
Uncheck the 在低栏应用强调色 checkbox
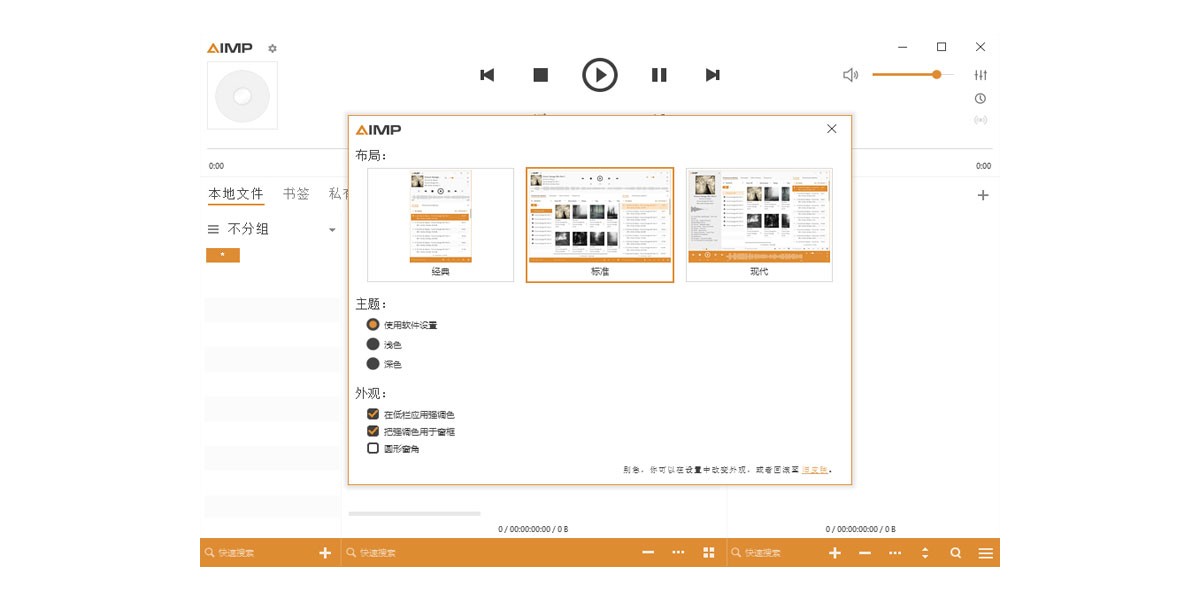coord(370,412)
